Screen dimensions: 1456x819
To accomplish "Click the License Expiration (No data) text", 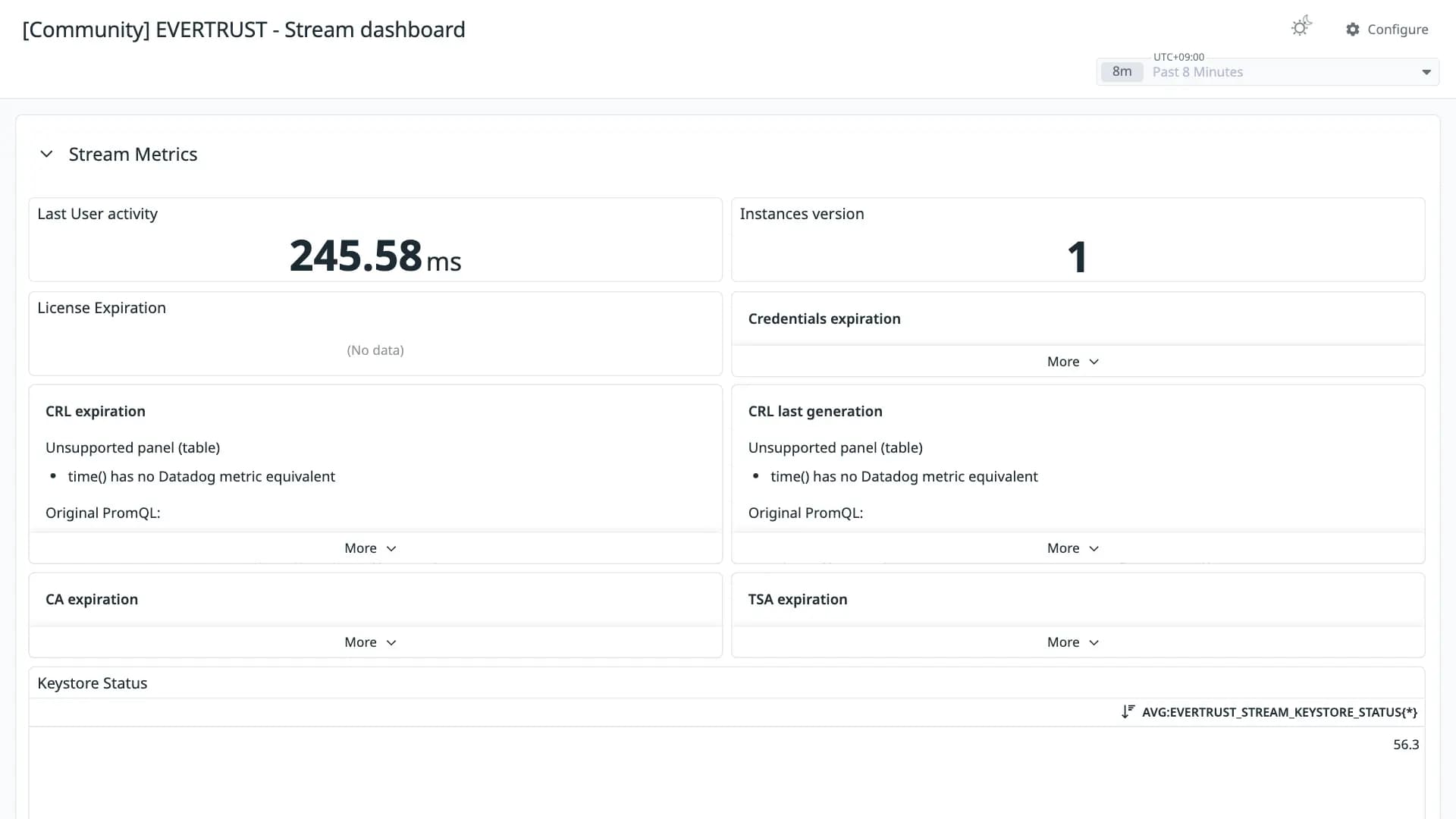I will coord(375,350).
